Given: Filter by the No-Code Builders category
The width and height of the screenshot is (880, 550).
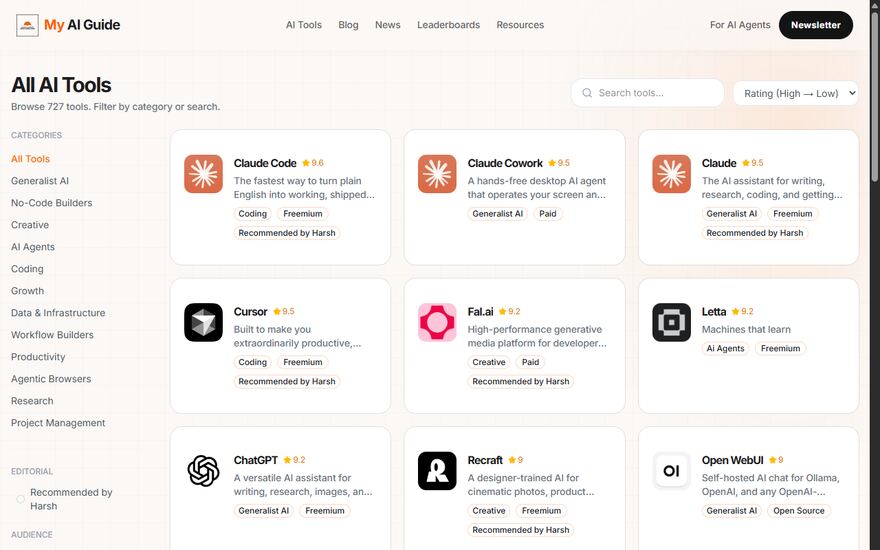Looking at the screenshot, I should point(52,203).
